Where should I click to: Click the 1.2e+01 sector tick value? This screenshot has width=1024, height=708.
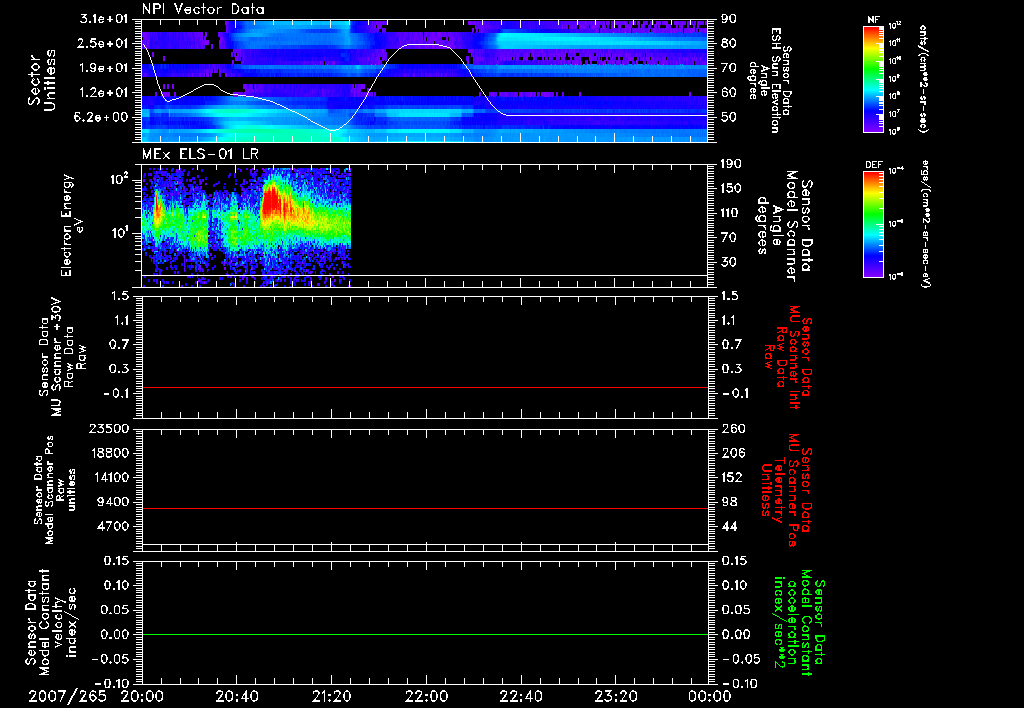pyautogui.click(x=105, y=92)
